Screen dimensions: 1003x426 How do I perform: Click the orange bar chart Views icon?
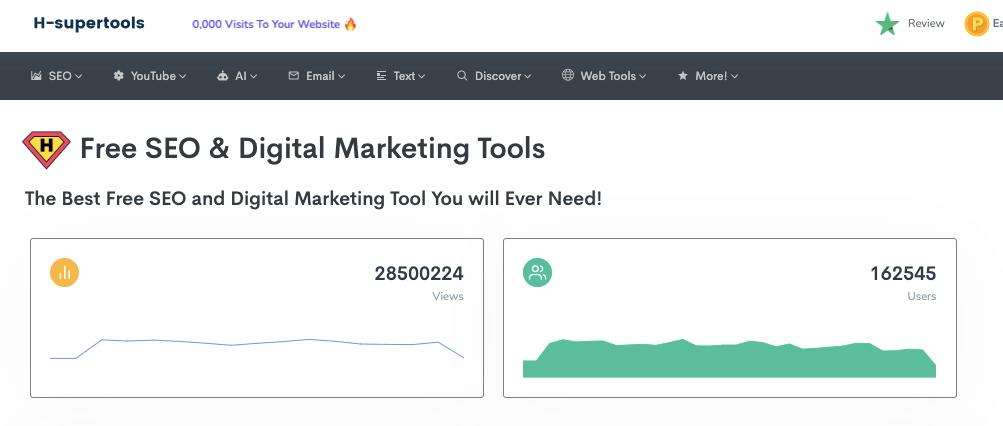click(x=64, y=272)
